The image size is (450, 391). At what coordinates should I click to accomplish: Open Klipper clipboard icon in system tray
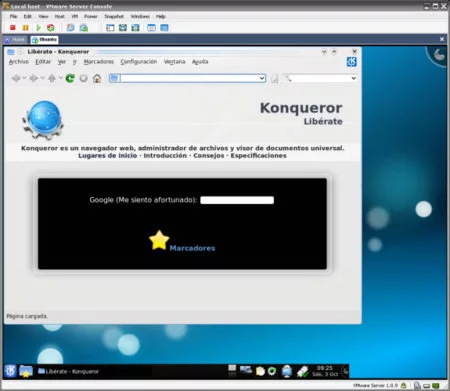coord(260,371)
